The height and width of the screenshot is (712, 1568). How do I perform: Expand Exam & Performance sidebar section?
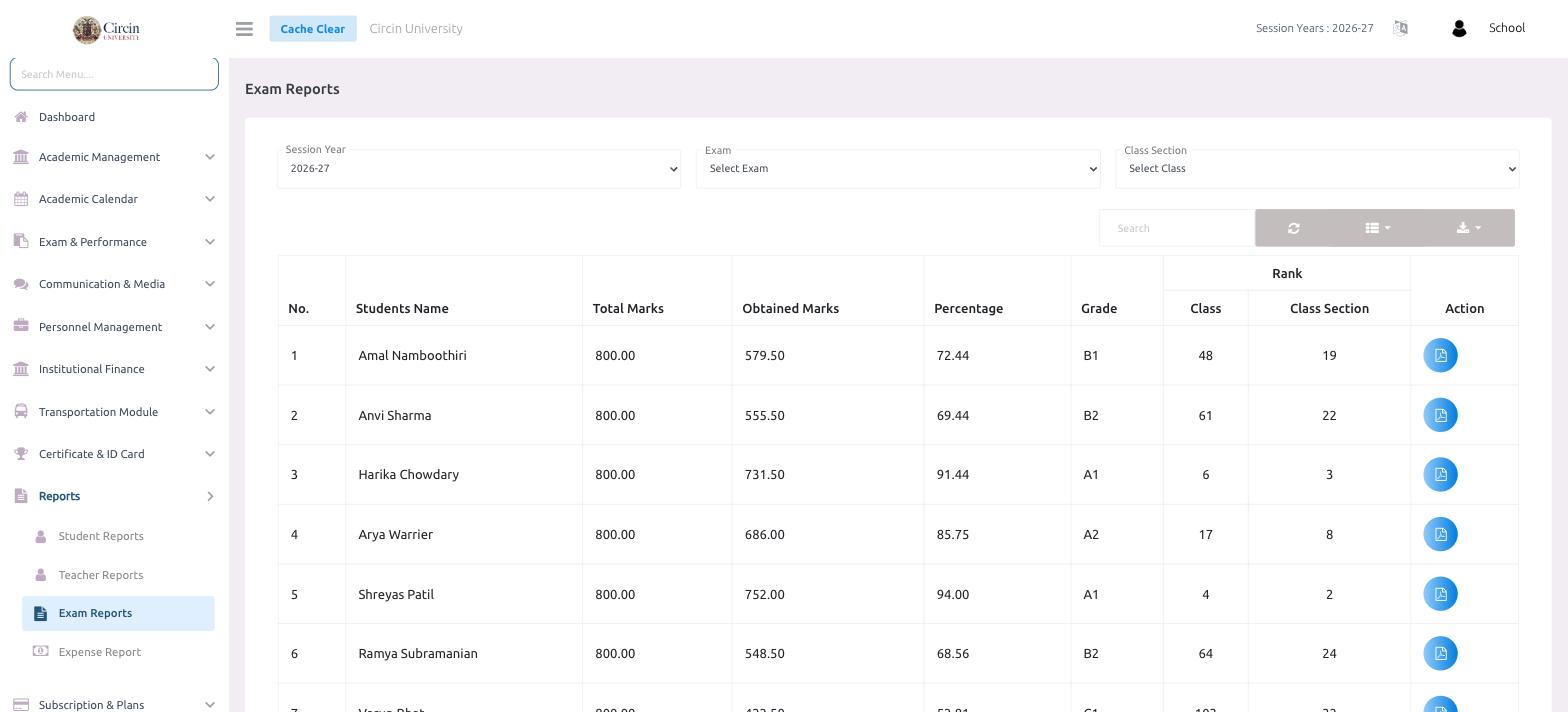point(114,242)
